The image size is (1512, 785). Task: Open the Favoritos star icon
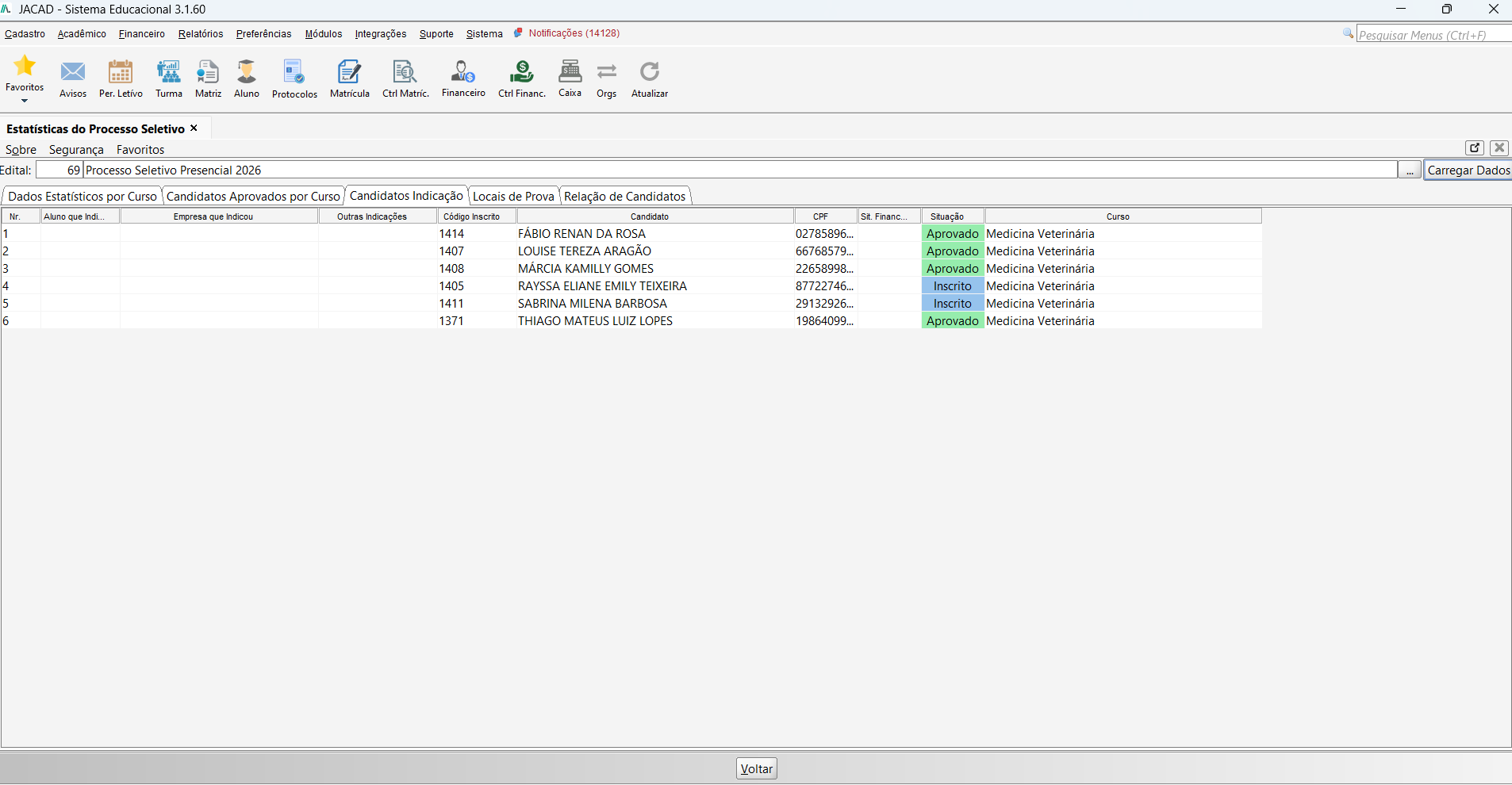(25, 66)
